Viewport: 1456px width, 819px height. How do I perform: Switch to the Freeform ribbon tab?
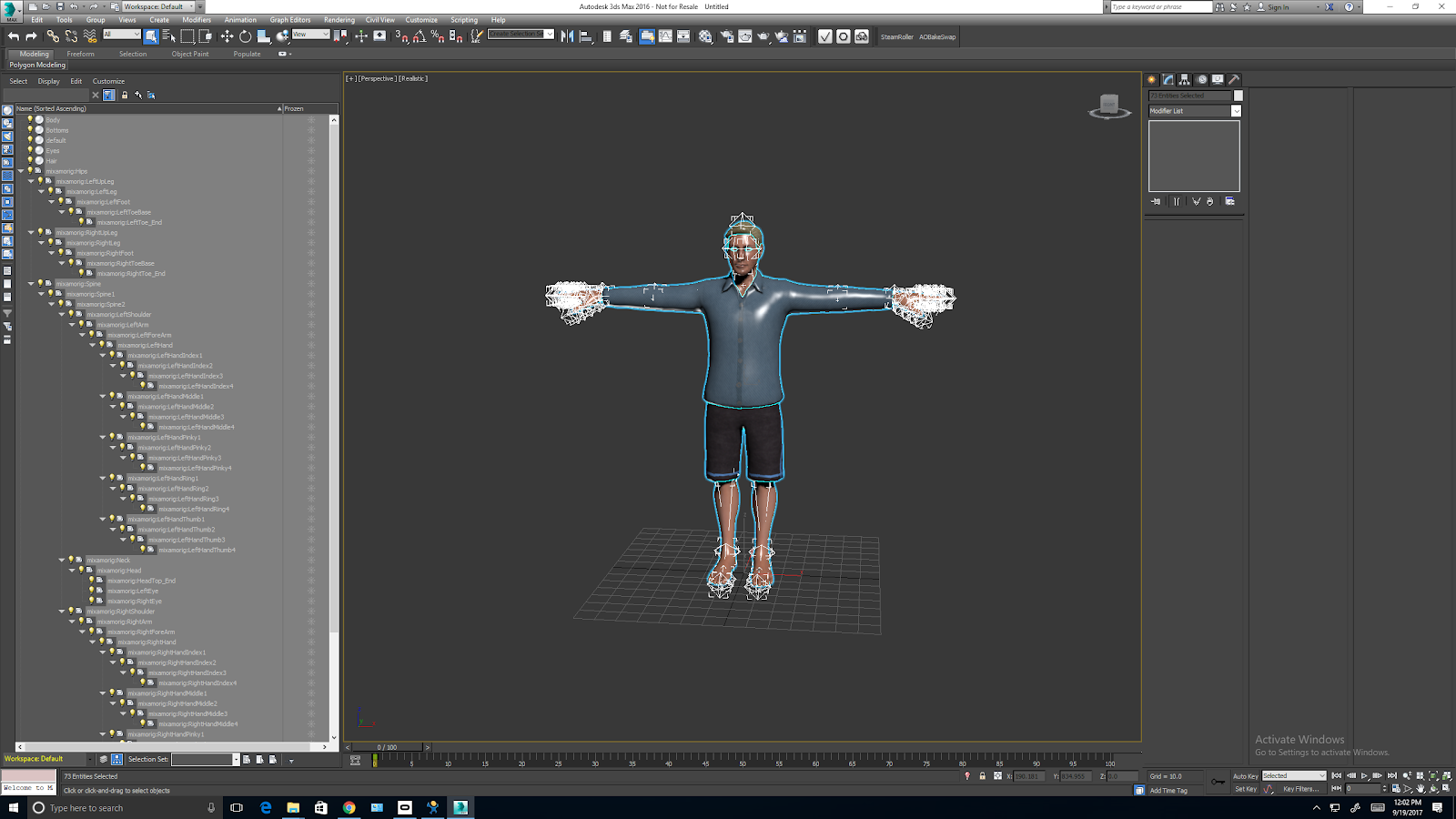[80, 54]
